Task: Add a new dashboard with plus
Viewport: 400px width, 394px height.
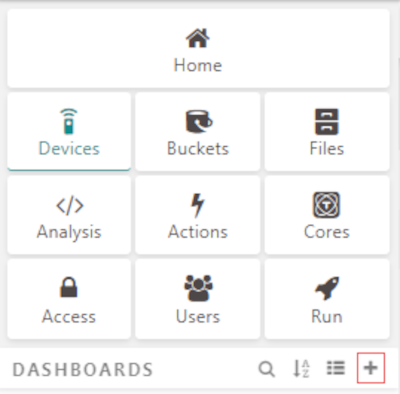Action: click(371, 368)
